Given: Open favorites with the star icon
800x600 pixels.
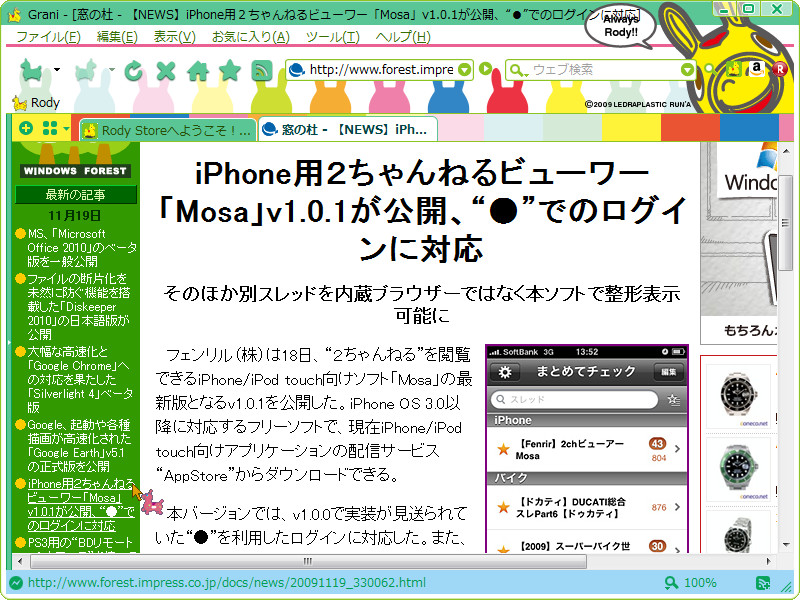Looking at the screenshot, I should 230,70.
